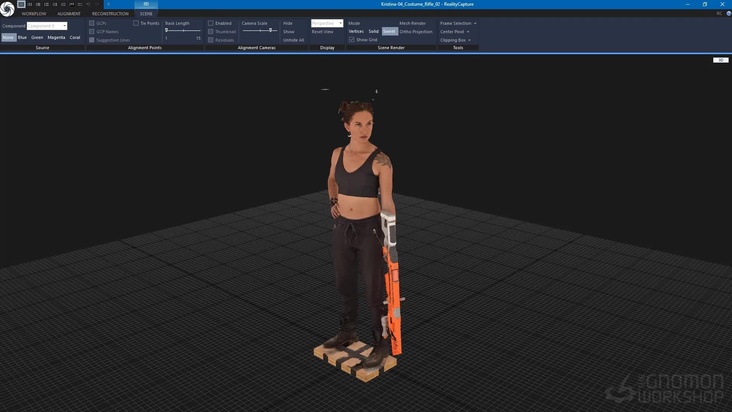This screenshot has height=412, width=732.
Task: Open the Component dropdown
Action: pyautogui.click(x=47, y=26)
